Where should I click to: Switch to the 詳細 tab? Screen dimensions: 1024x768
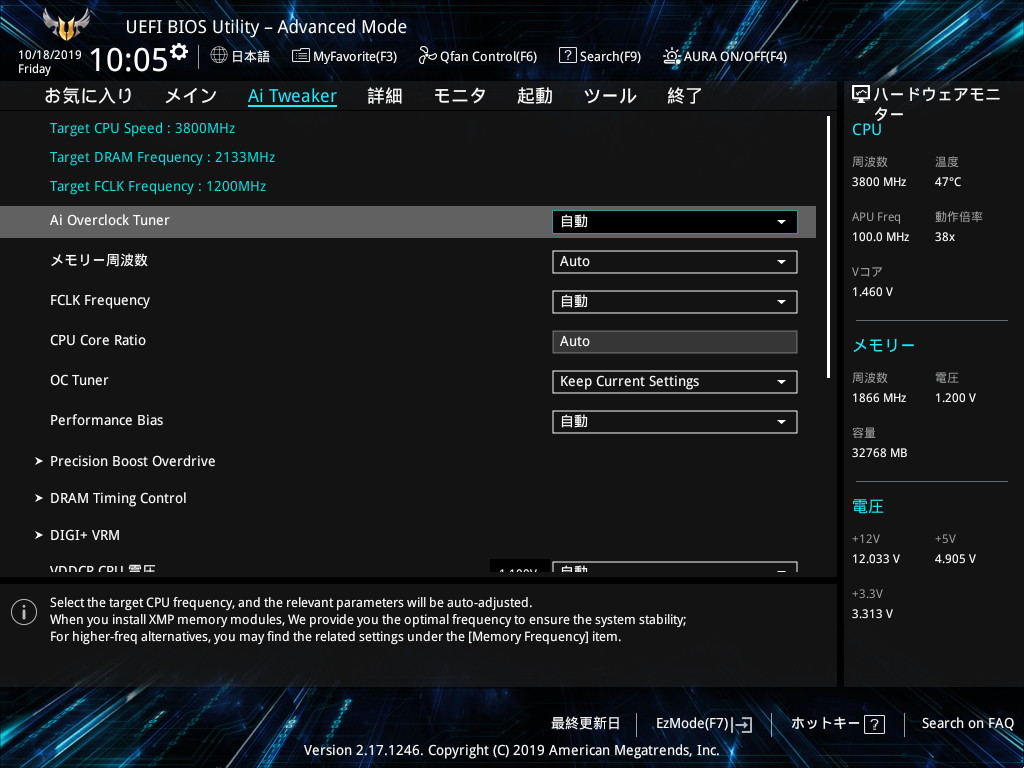click(385, 96)
